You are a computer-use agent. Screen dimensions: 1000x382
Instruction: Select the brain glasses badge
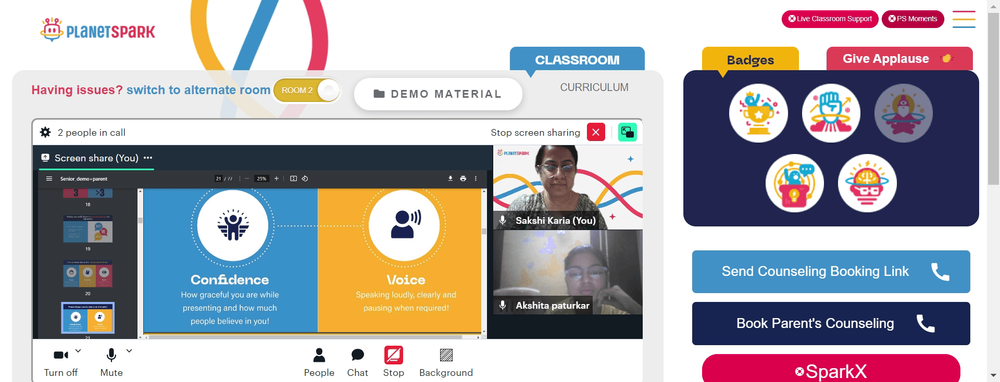[x=867, y=183]
